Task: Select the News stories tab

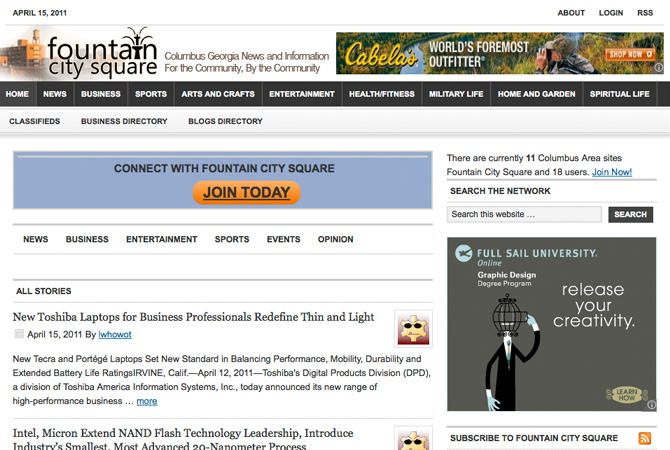Action: [35, 239]
